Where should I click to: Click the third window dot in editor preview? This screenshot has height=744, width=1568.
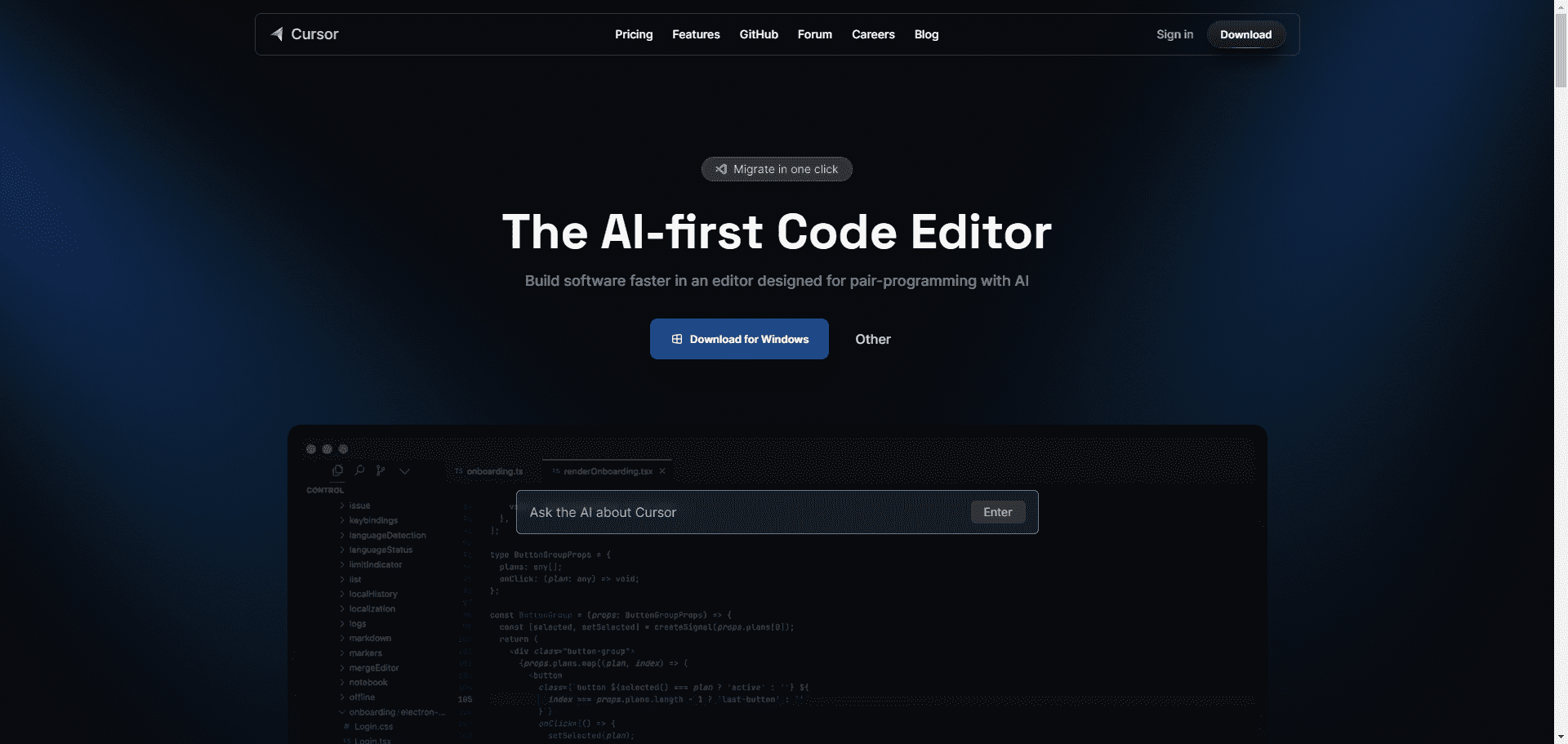point(343,449)
